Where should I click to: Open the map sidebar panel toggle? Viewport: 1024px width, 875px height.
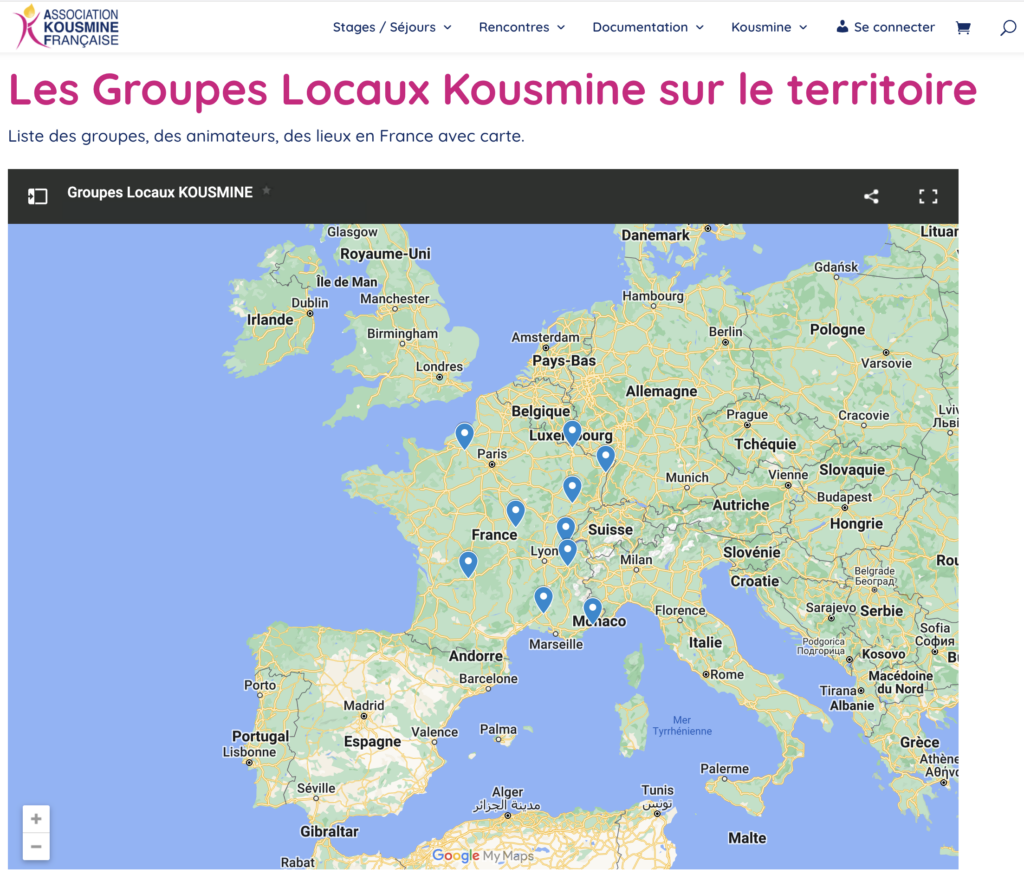point(37,196)
